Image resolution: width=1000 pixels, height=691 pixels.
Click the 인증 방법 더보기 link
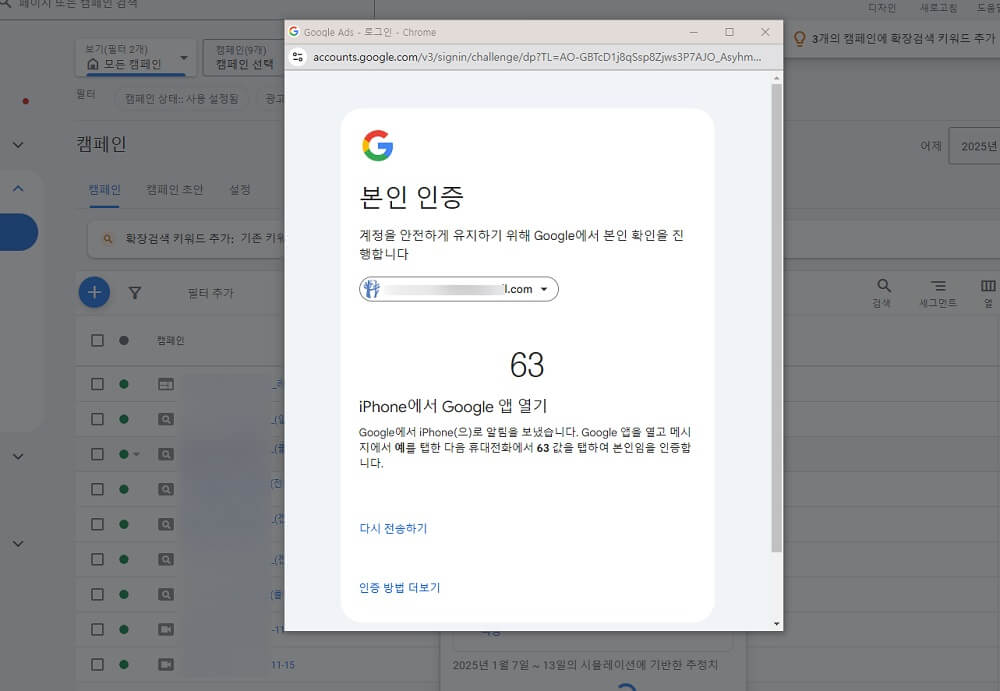(402, 588)
